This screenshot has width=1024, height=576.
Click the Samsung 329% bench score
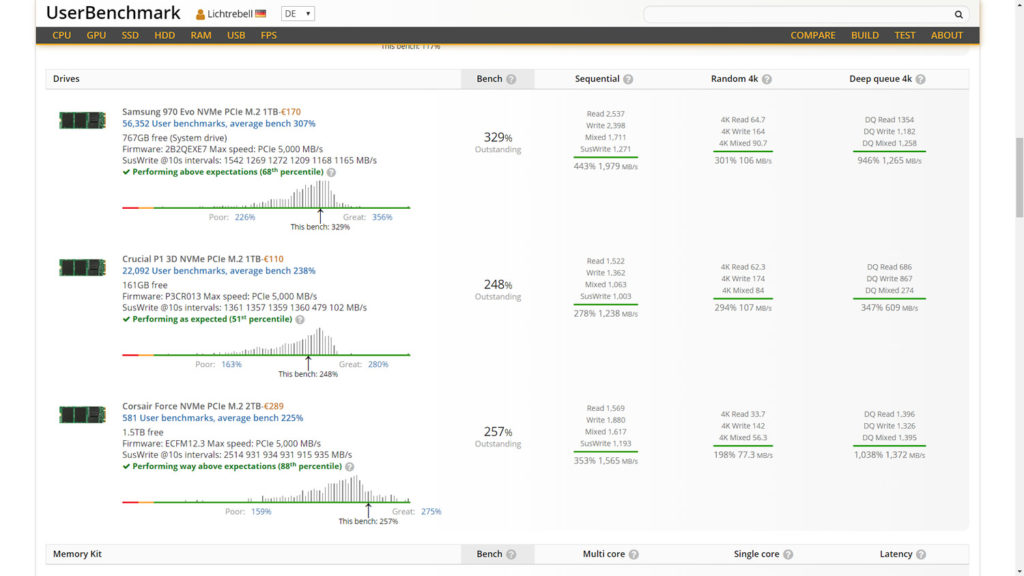pos(498,137)
